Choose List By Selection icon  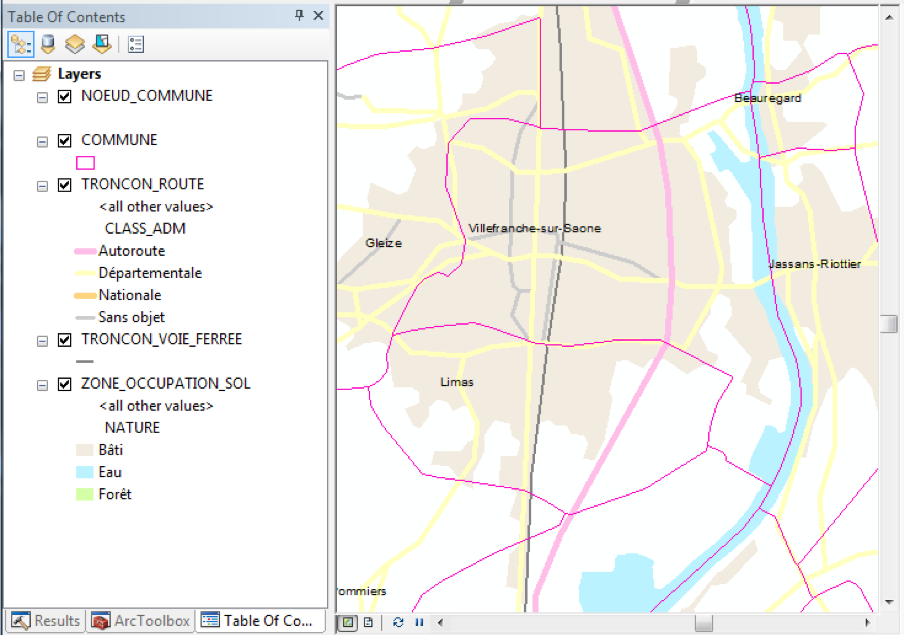[101, 44]
